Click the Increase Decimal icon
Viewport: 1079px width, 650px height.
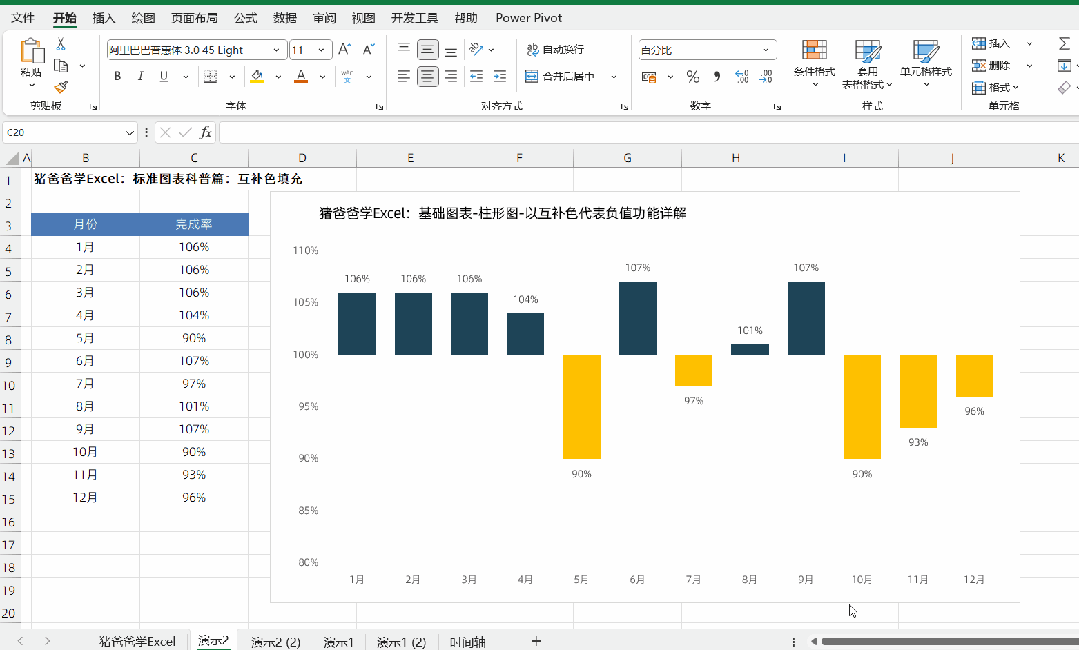click(x=742, y=76)
